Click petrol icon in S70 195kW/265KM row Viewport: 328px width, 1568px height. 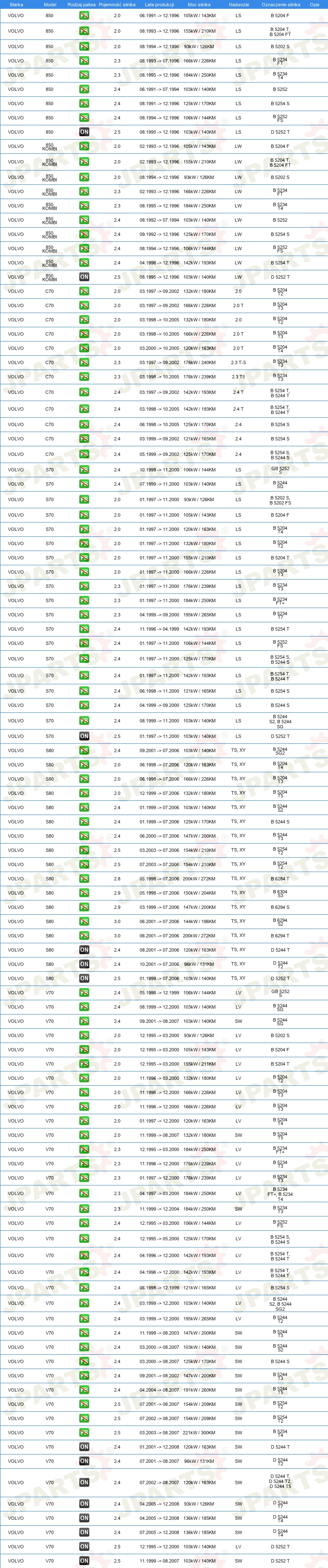(84, 615)
